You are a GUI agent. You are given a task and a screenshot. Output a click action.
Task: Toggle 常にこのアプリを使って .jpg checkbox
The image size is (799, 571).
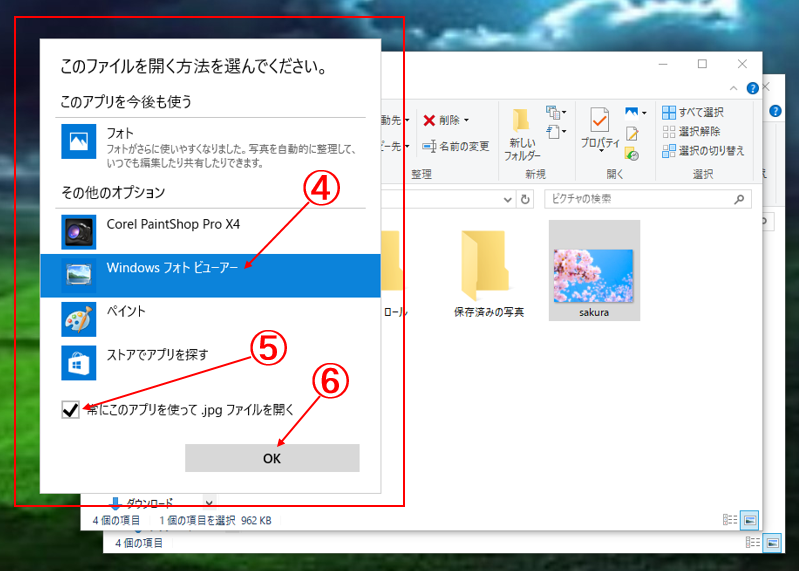(70, 410)
